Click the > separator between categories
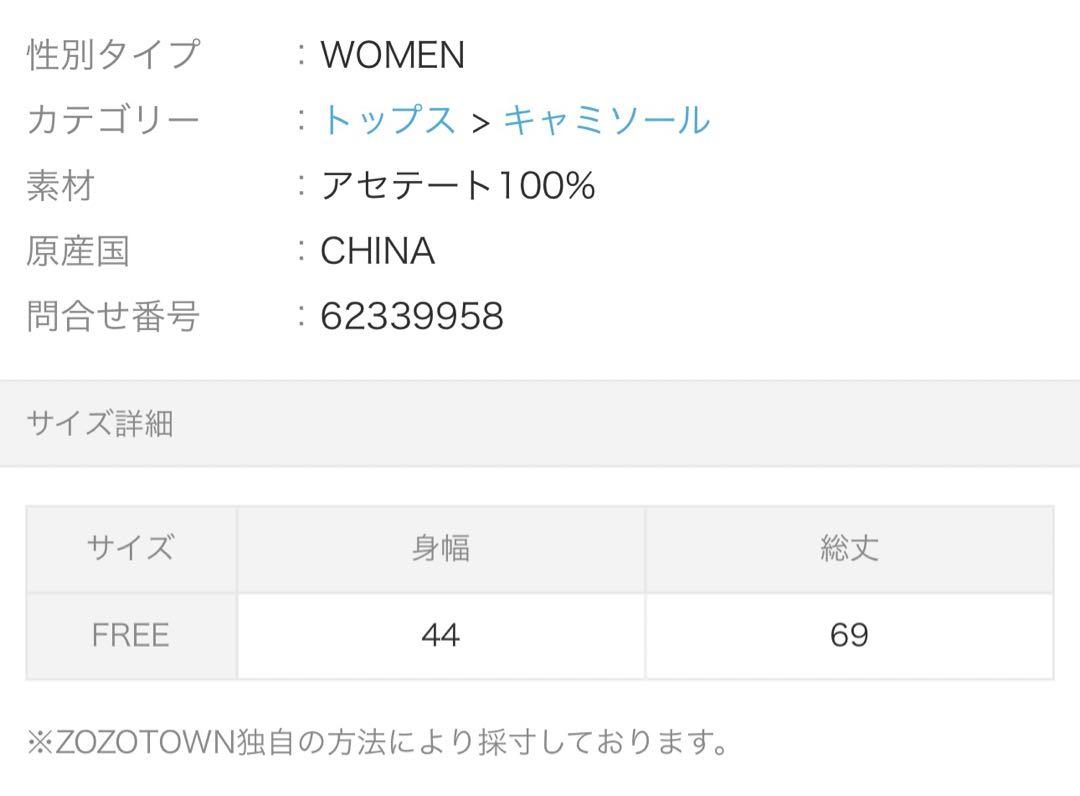This screenshot has width=1080, height=796. pos(481,123)
